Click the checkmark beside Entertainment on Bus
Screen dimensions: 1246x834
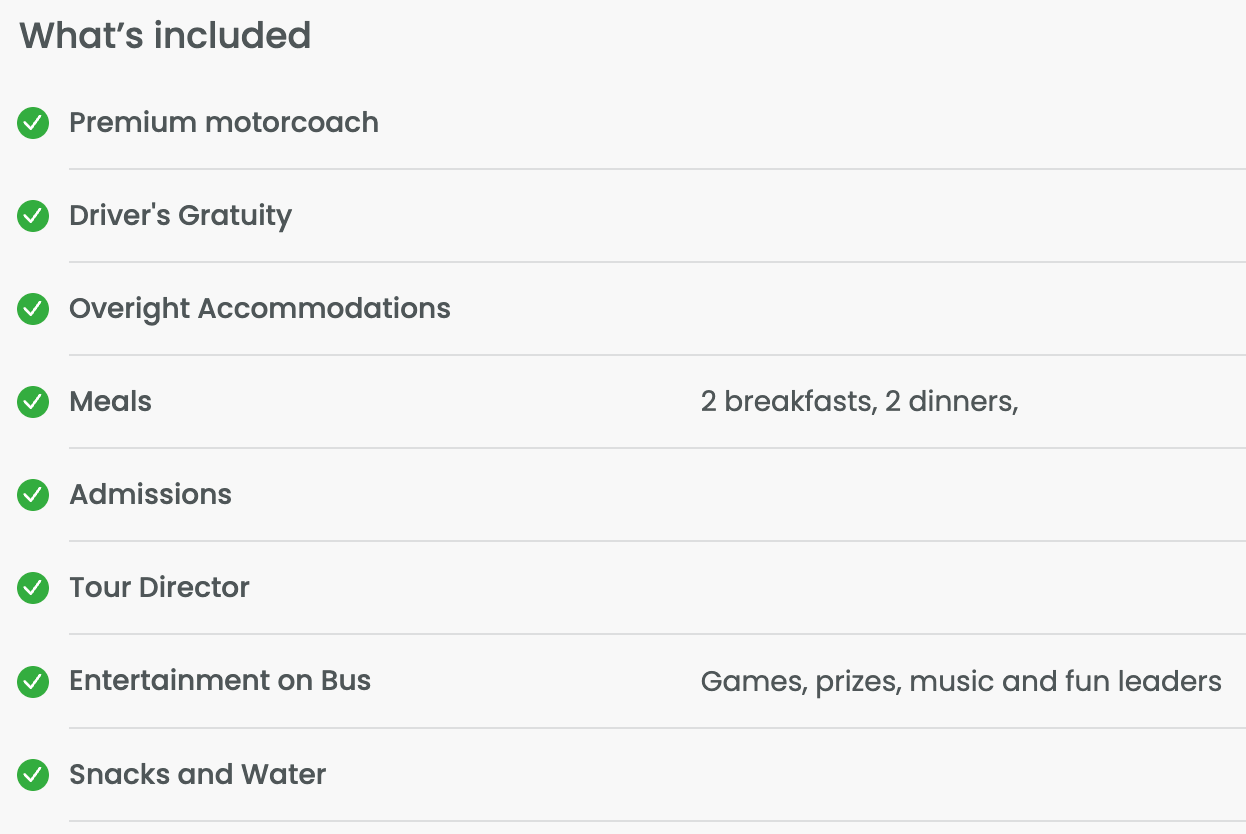click(33, 681)
